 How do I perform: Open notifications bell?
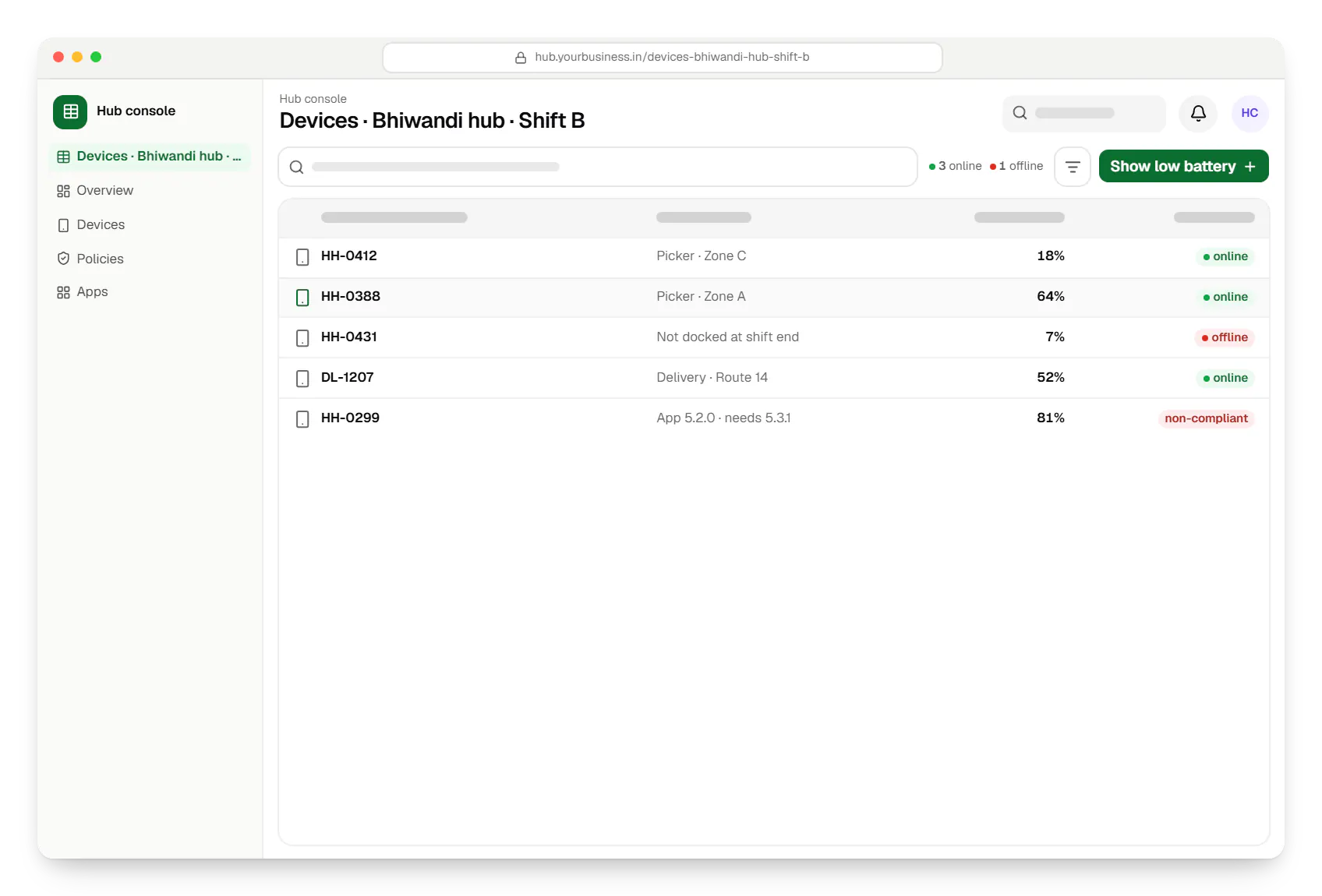click(1198, 114)
